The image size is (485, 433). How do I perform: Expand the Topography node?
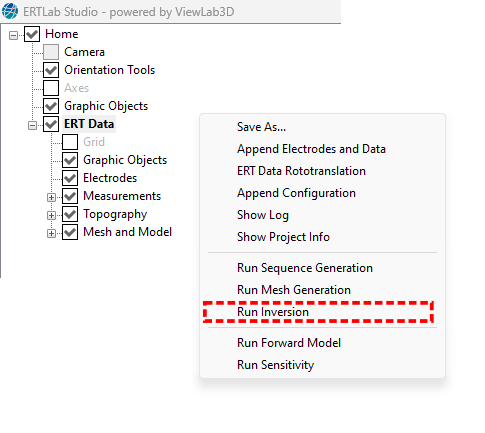tap(51, 215)
